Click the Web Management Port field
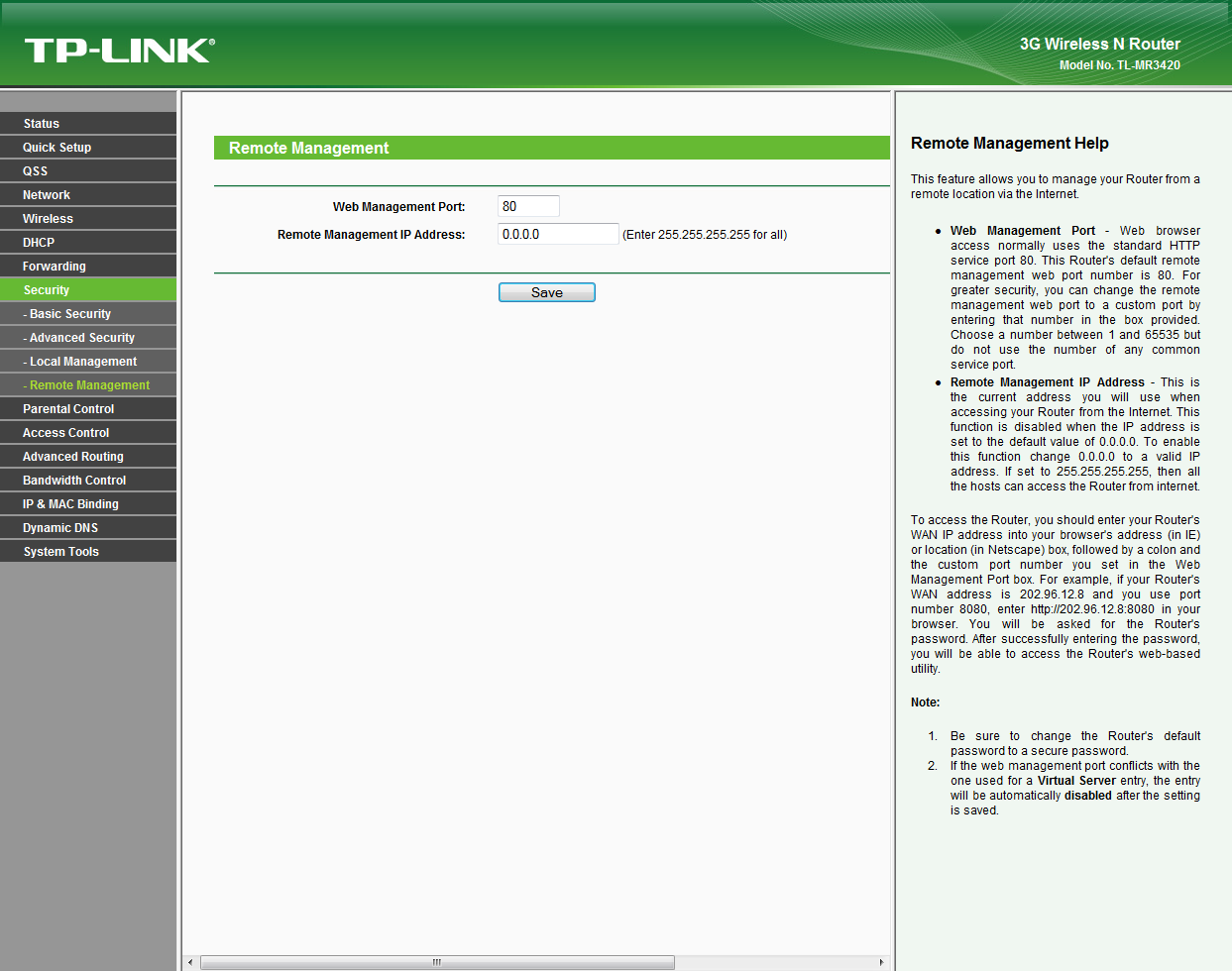This screenshot has height=971, width=1232. [x=528, y=206]
